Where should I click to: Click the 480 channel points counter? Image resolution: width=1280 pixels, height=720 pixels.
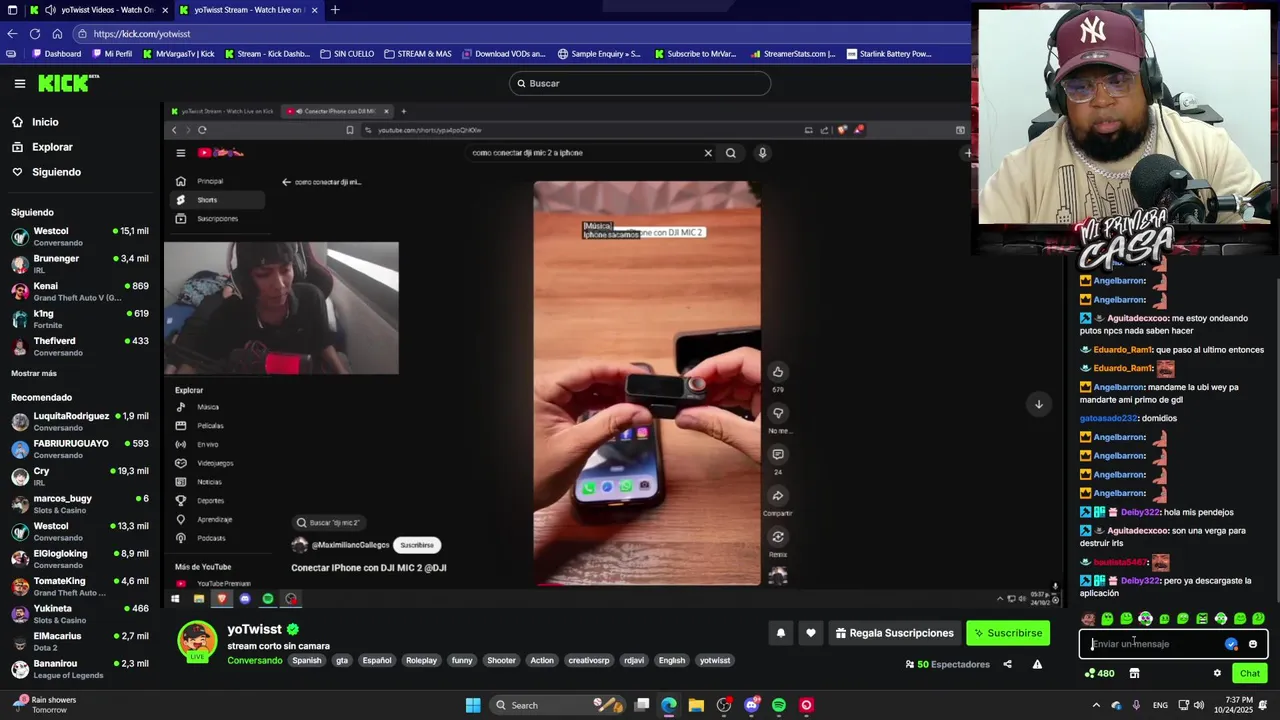[x=1099, y=673]
